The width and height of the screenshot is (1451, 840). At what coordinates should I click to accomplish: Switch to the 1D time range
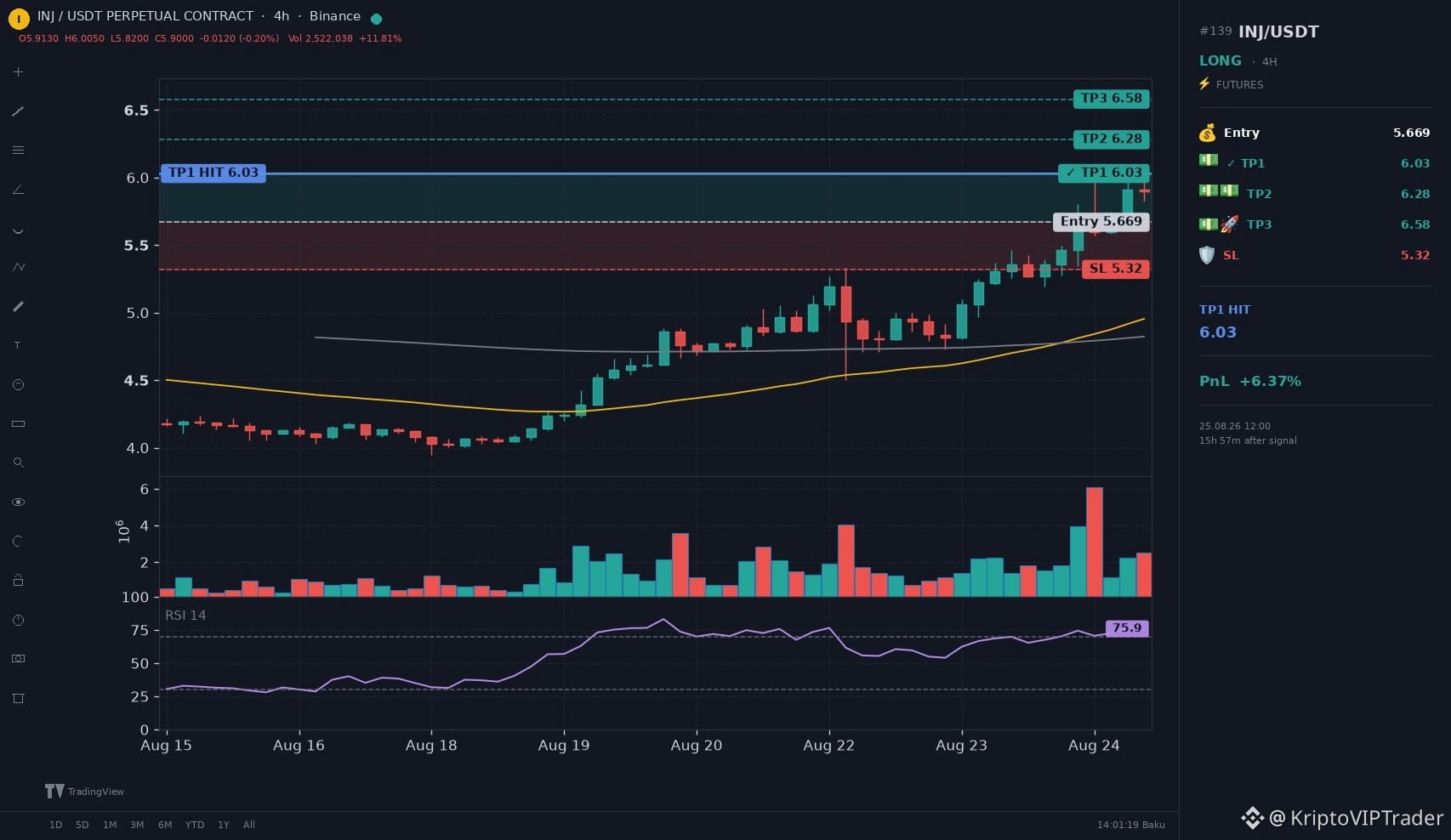[x=55, y=825]
